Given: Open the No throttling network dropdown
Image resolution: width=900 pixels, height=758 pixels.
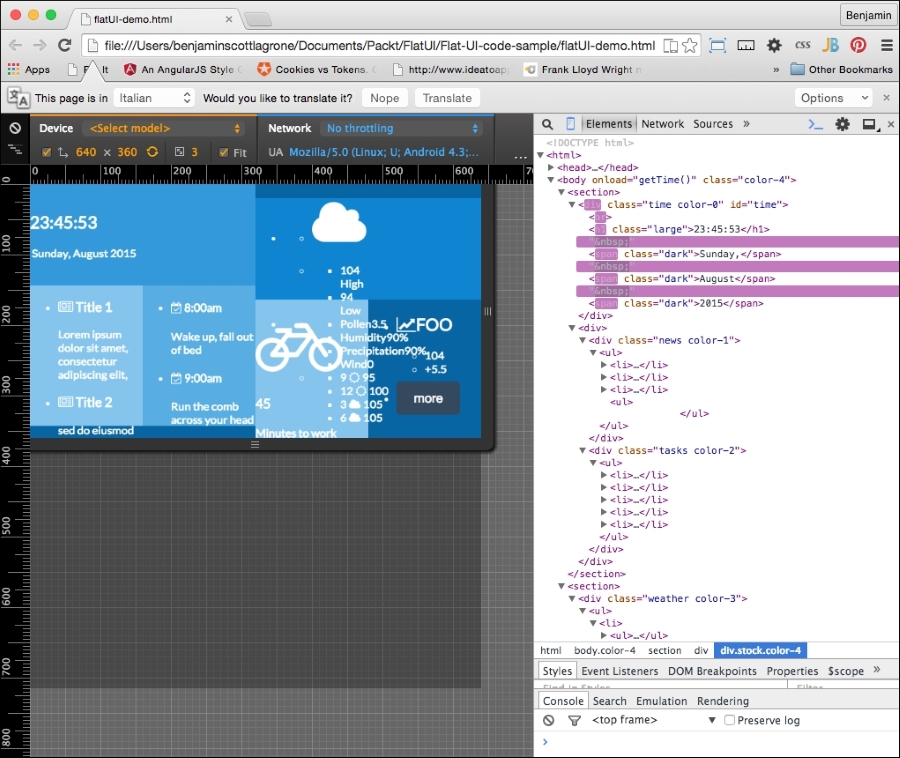Looking at the screenshot, I should coord(400,128).
